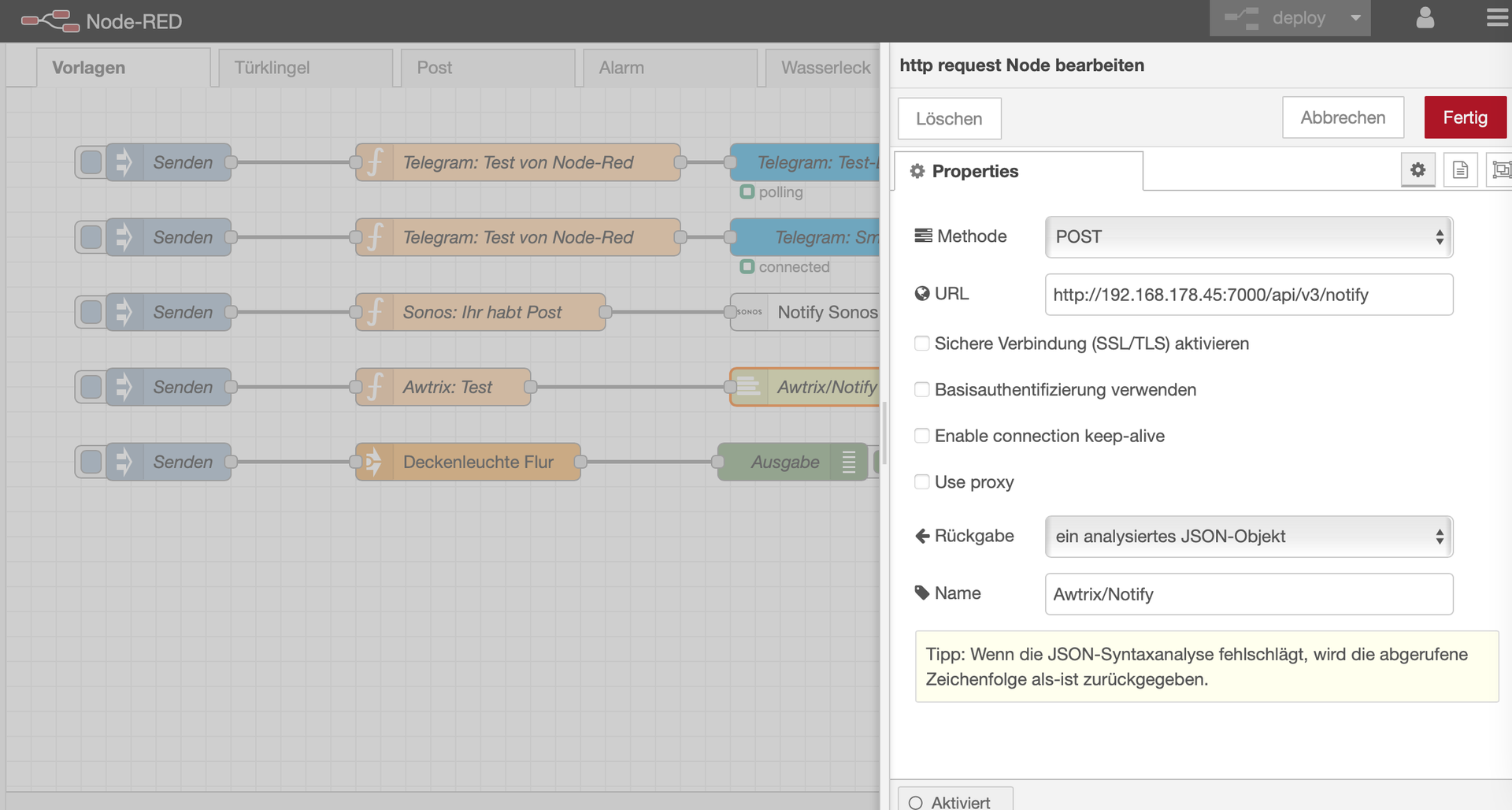Image resolution: width=1512 pixels, height=810 pixels.
Task: Expand the deploy button dropdown arrow
Action: [1355, 18]
